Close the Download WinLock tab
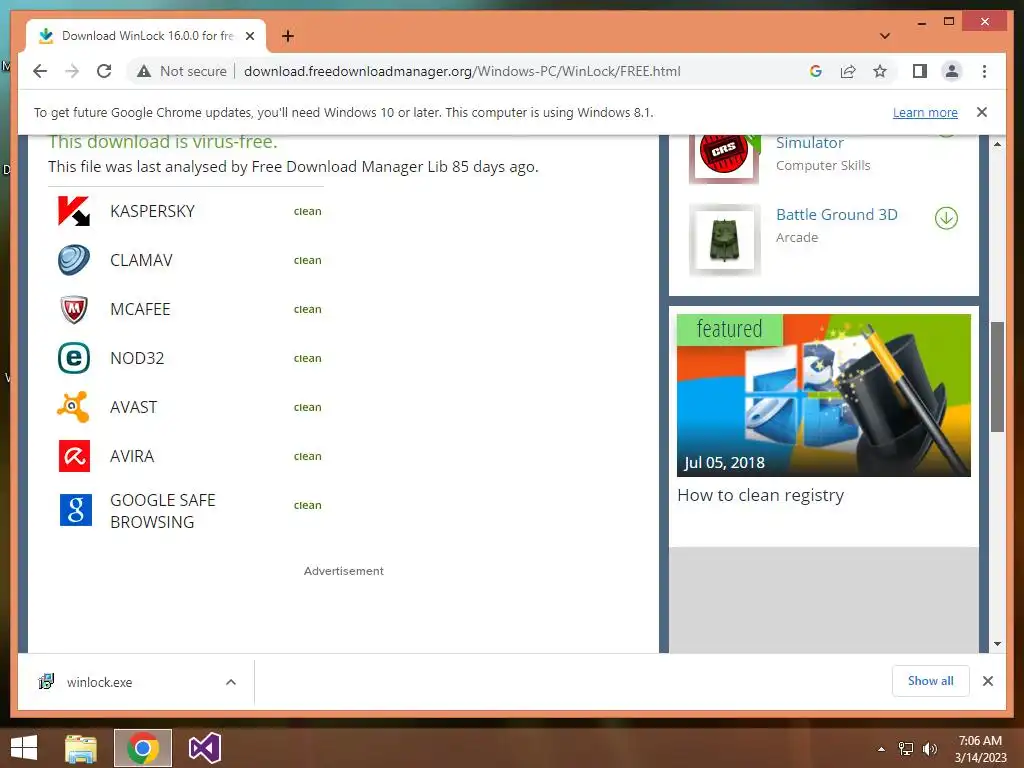 coord(249,36)
